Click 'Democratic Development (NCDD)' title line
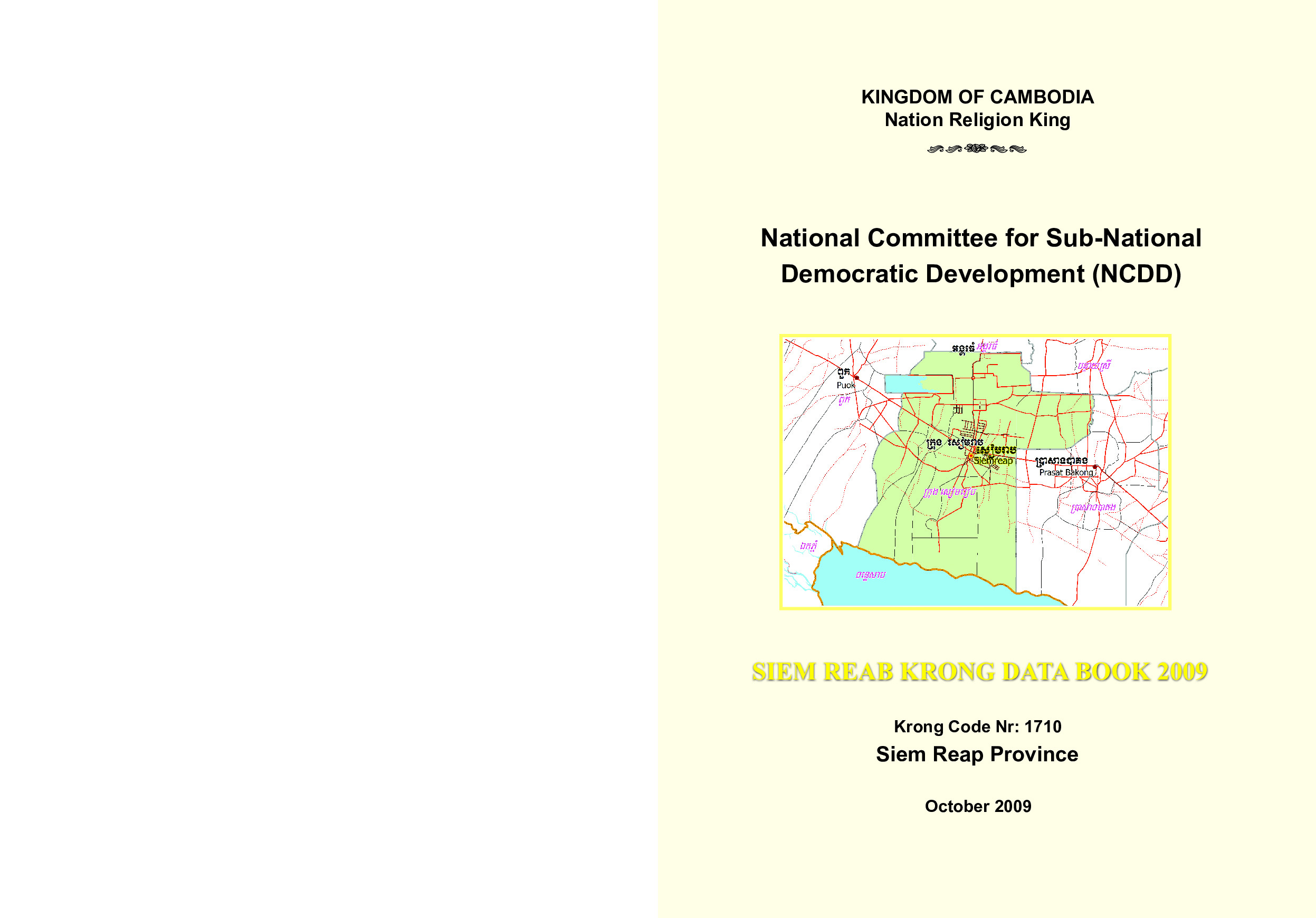The width and height of the screenshot is (1316, 918). 981,274
